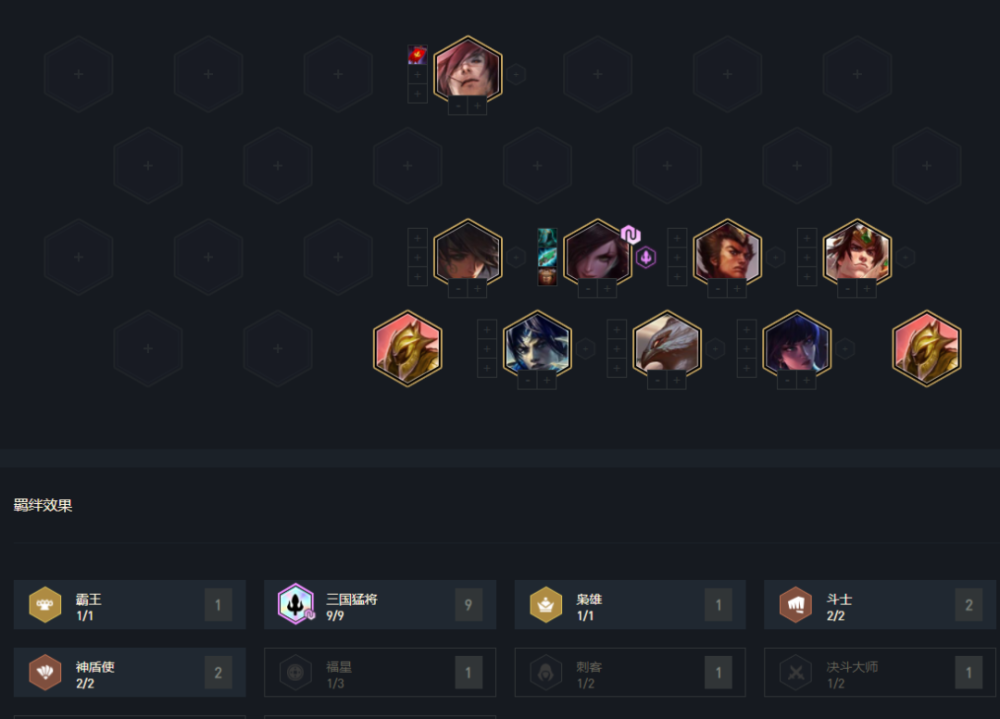Open the 枭雄 trait card
This screenshot has width=1000, height=719.
tap(630, 604)
